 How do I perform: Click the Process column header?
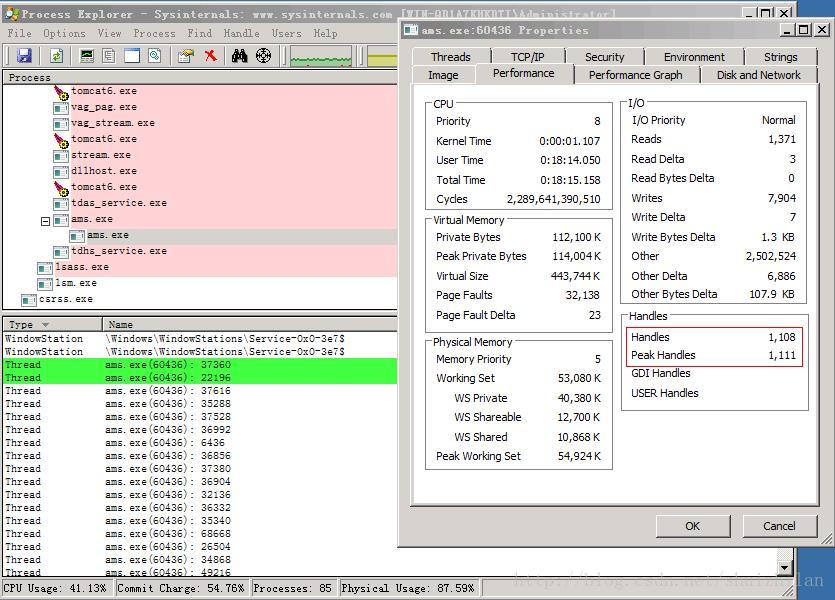200,78
